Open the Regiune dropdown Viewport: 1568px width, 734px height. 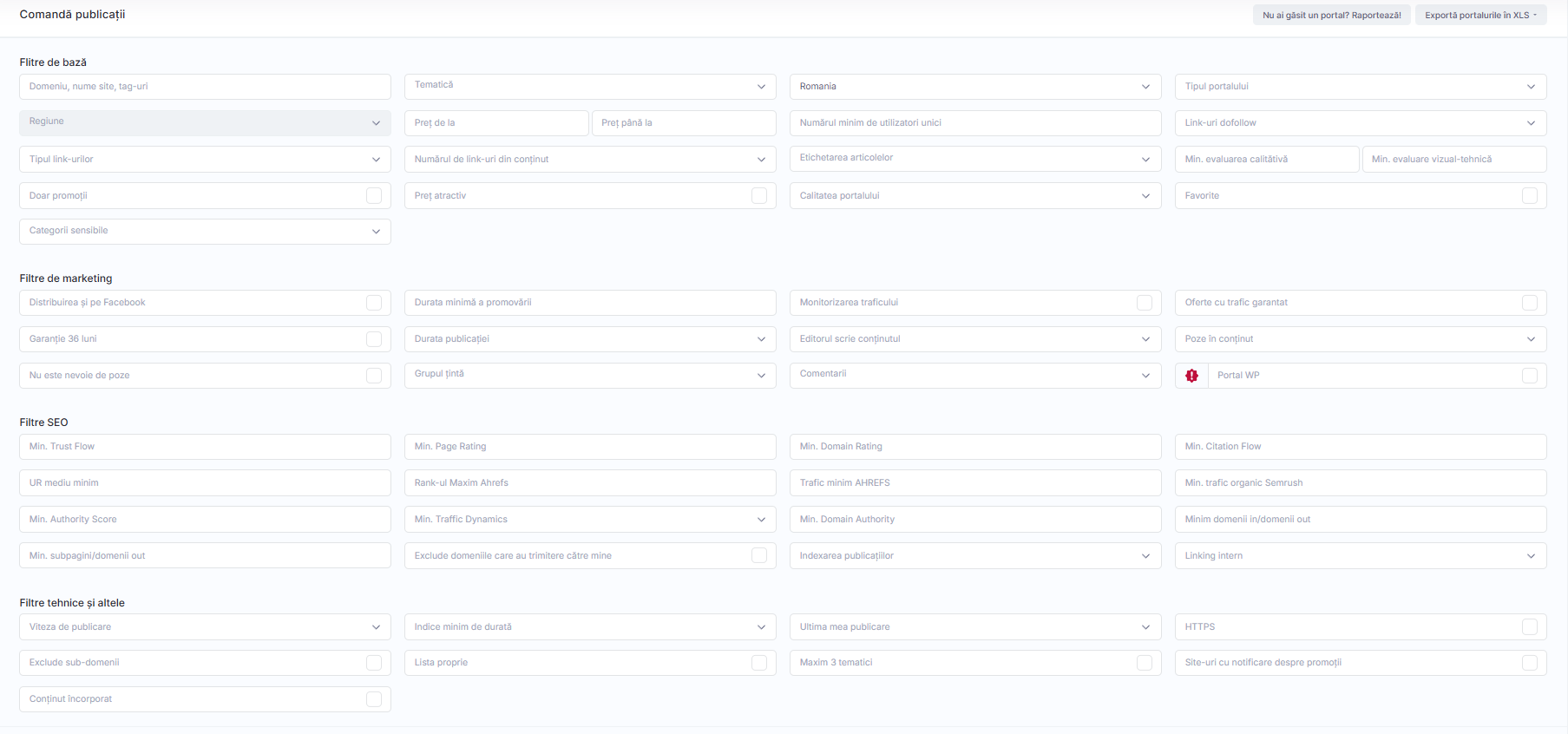[x=205, y=123]
